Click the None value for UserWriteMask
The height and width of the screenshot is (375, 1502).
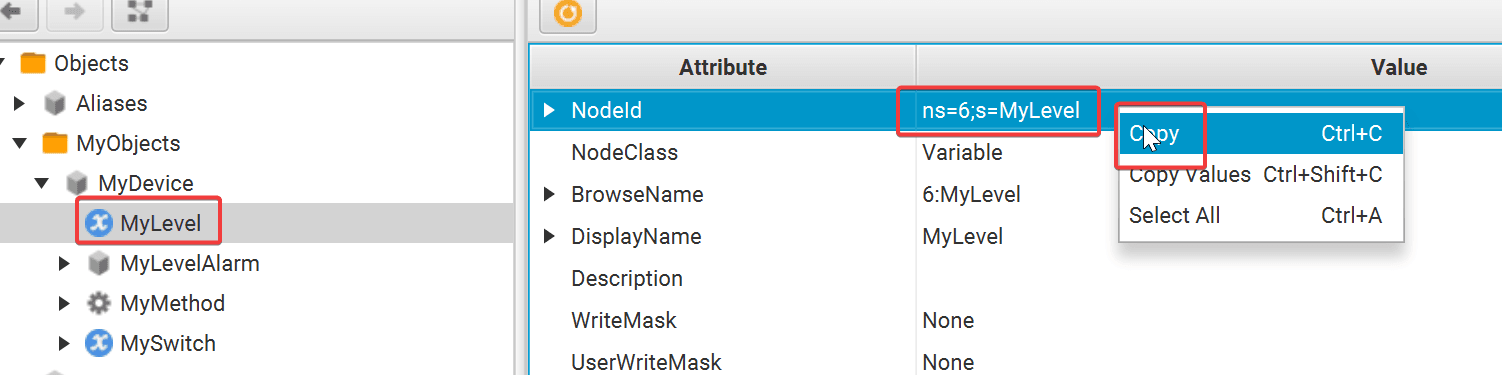(948, 362)
